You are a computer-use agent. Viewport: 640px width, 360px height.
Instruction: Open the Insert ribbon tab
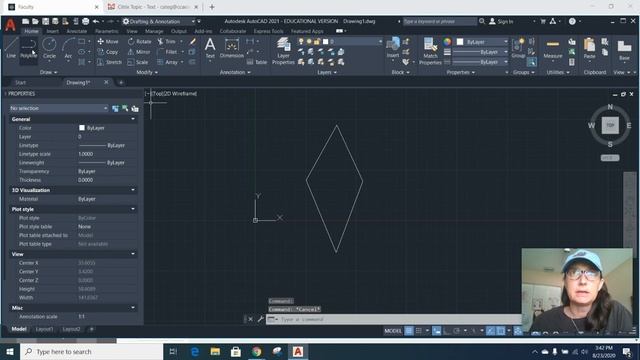point(52,31)
